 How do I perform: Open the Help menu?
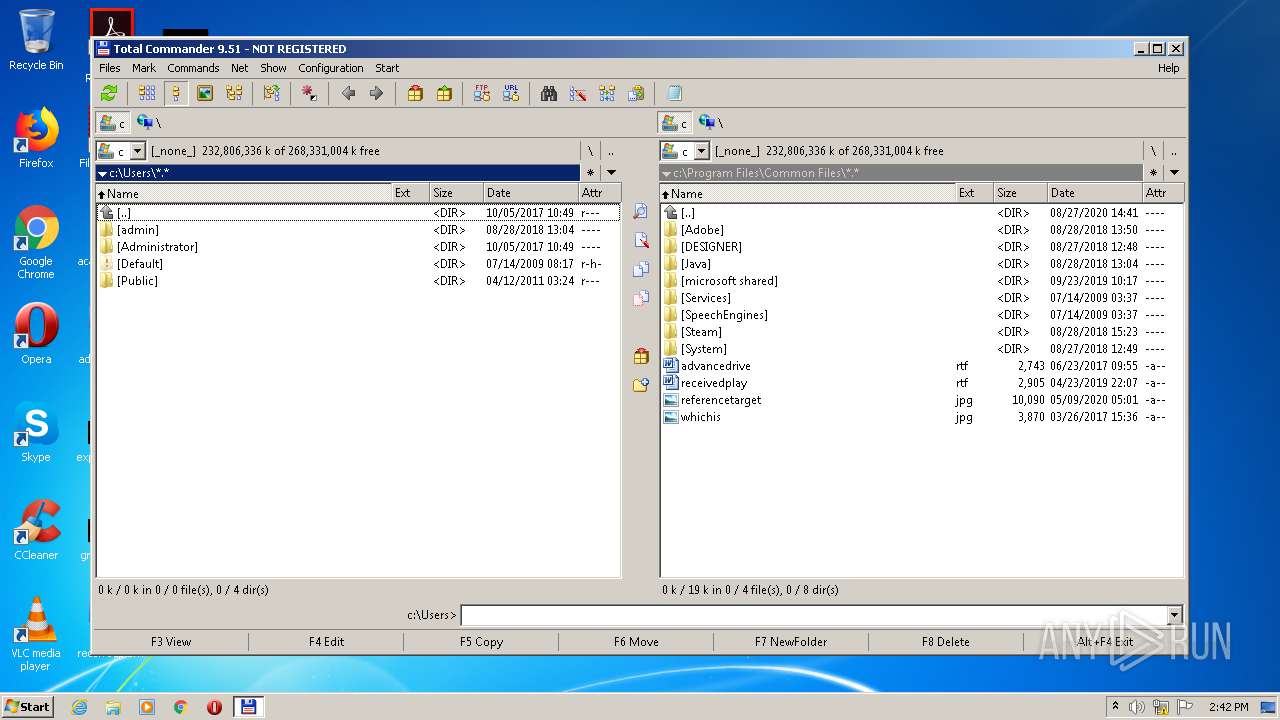click(1168, 68)
